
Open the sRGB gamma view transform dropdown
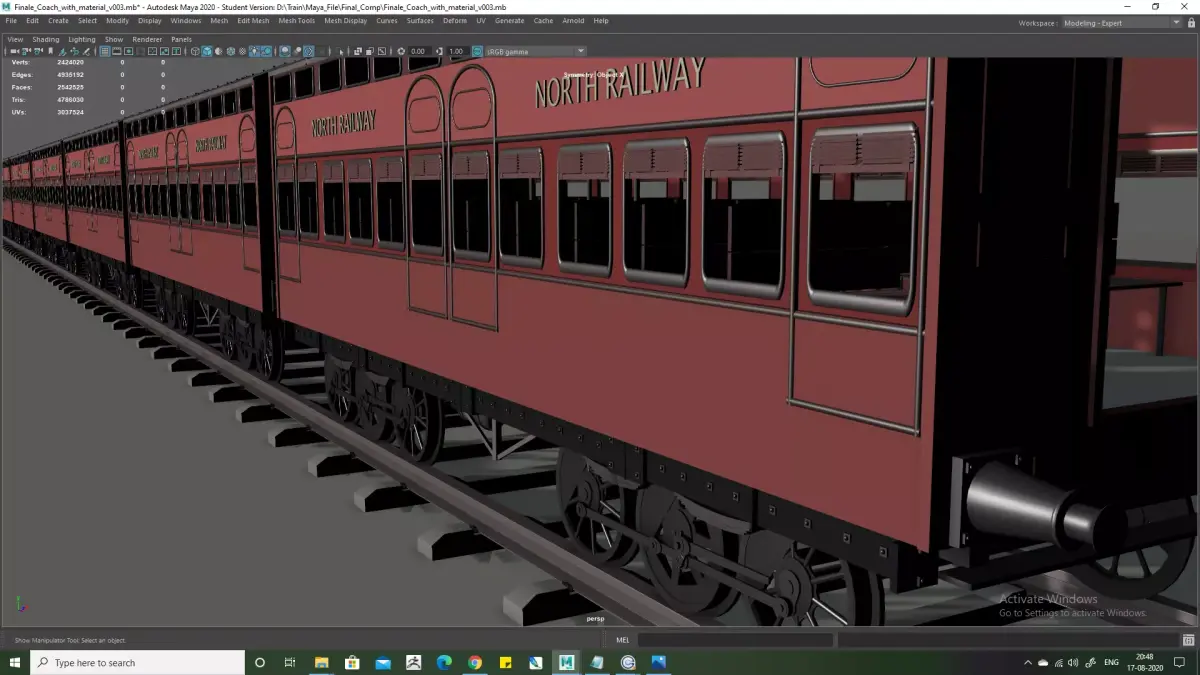click(x=536, y=51)
